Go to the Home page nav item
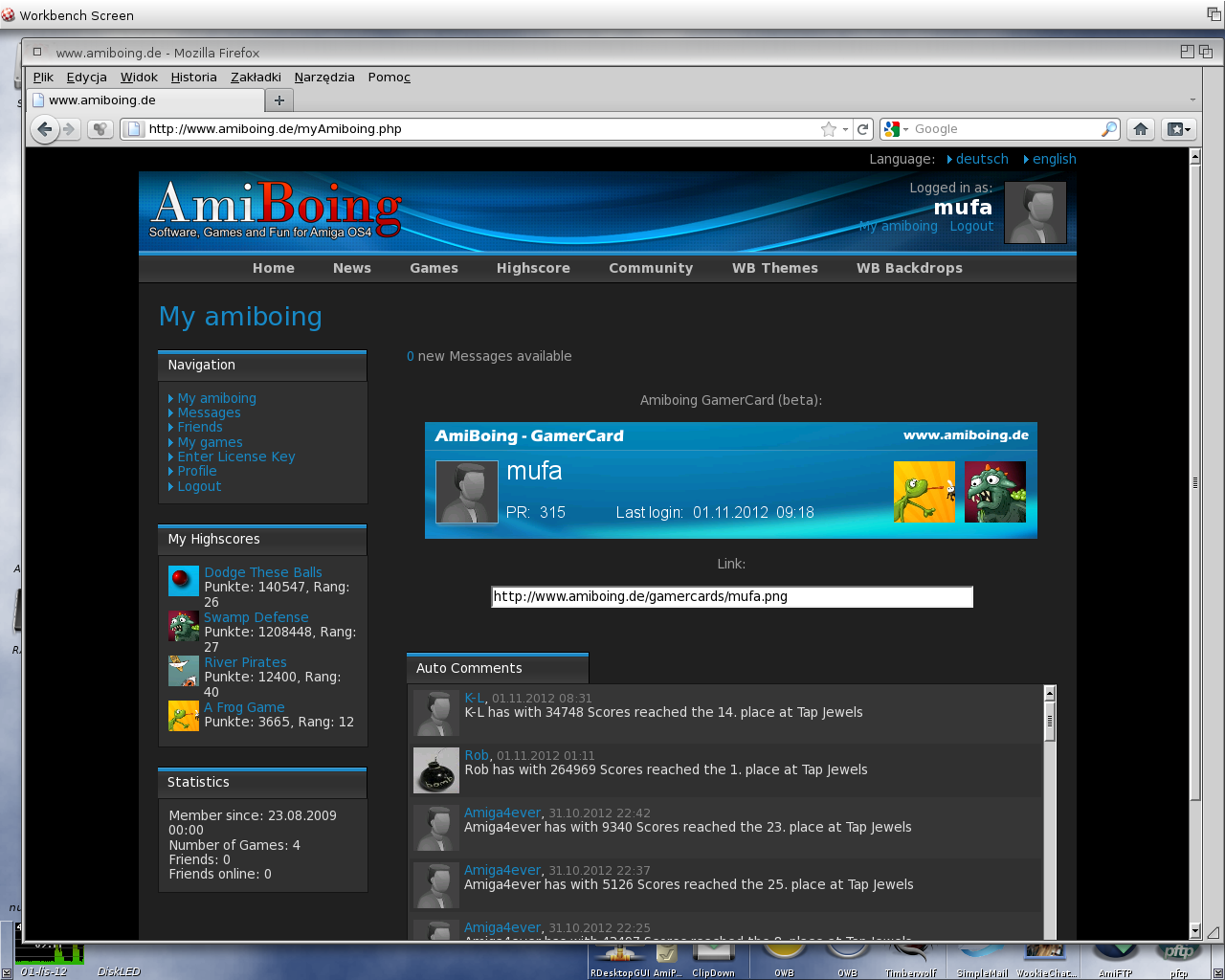 (274, 268)
